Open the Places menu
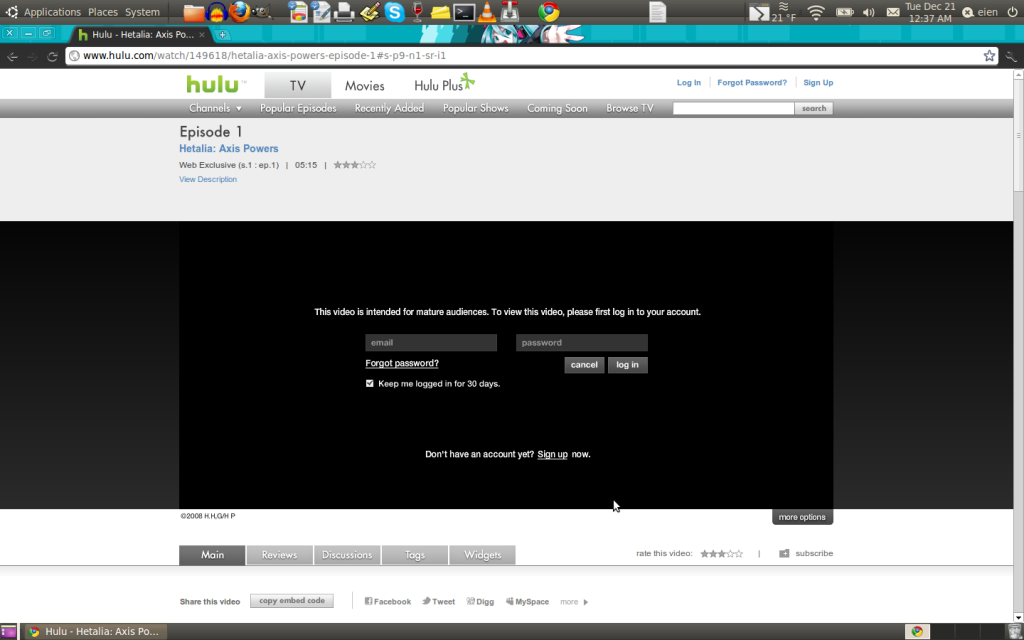 [x=103, y=12]
